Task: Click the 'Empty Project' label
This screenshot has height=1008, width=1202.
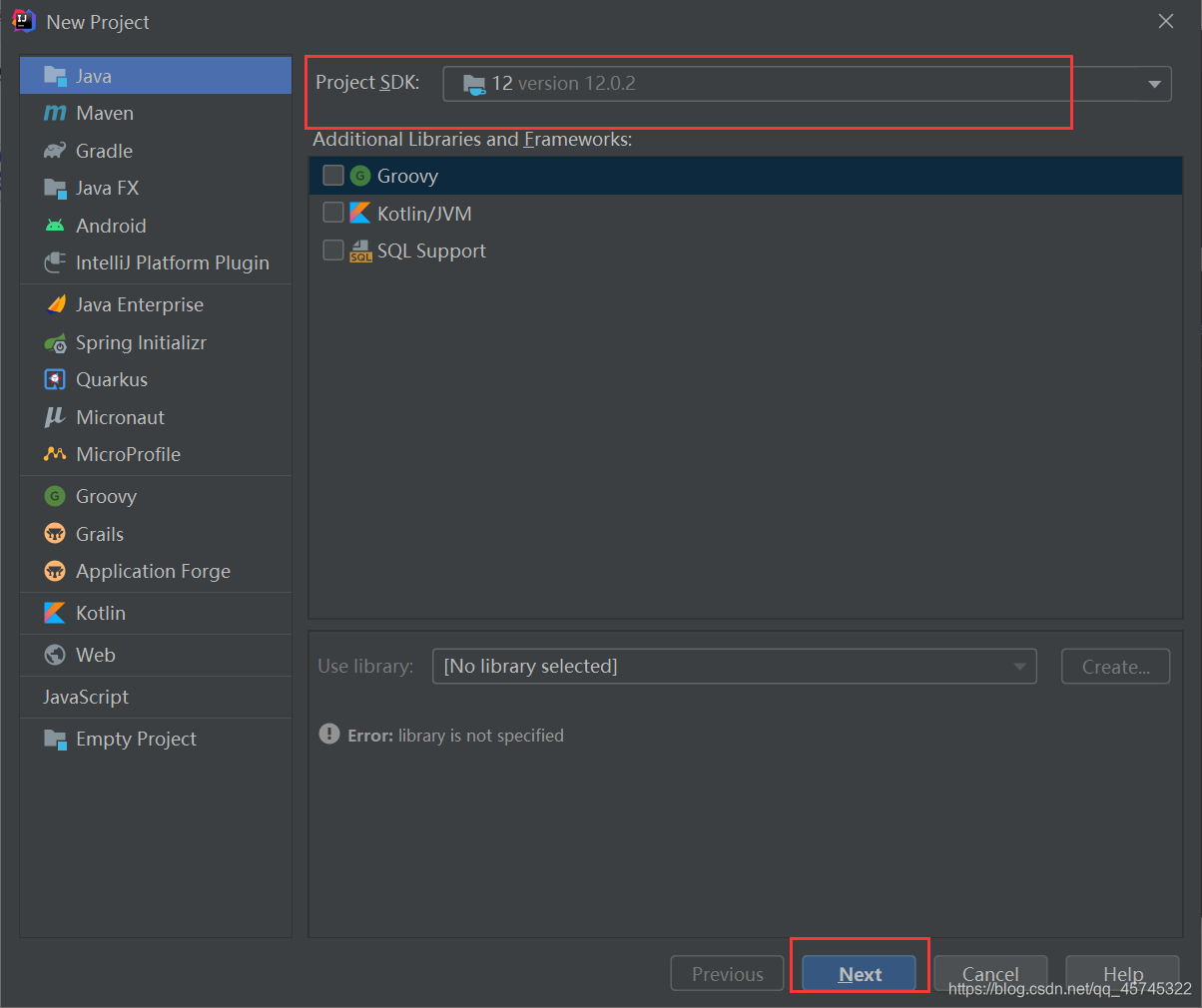Action: coord(136,739)
